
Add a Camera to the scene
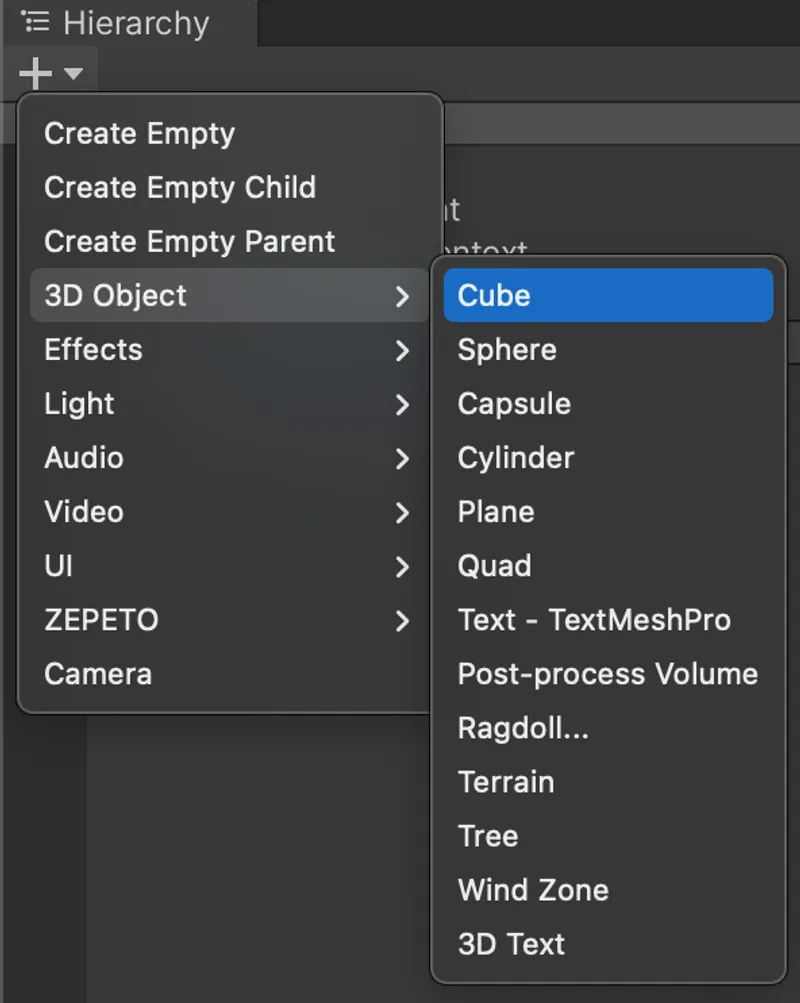[x=97, y=674]
